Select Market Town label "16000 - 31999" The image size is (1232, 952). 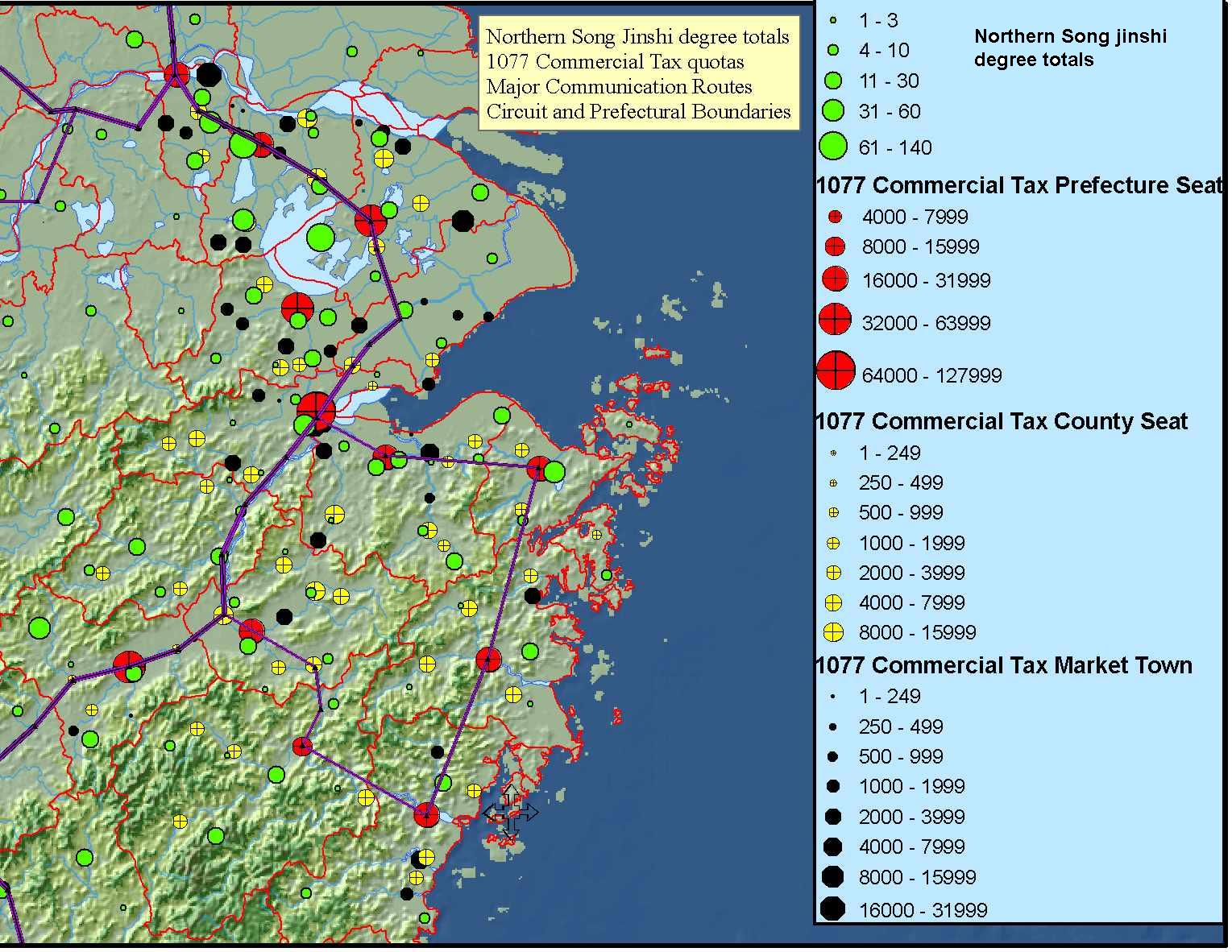pyautogui.click(x=923, y=910)
